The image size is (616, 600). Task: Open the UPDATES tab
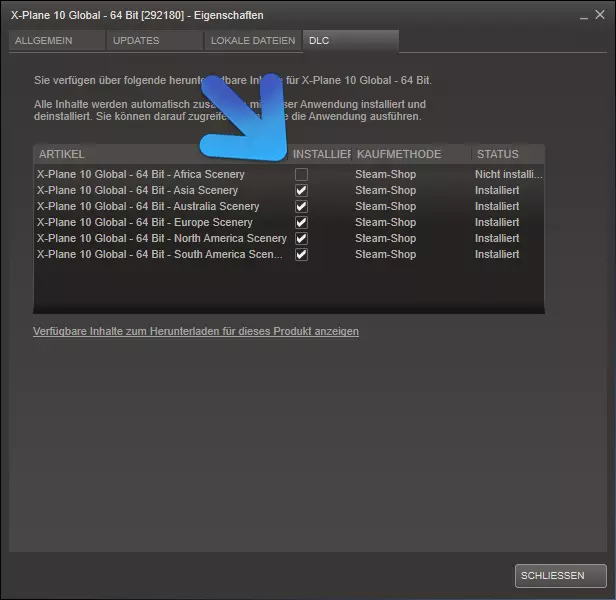pyautogui.click(x=155, y=40)
